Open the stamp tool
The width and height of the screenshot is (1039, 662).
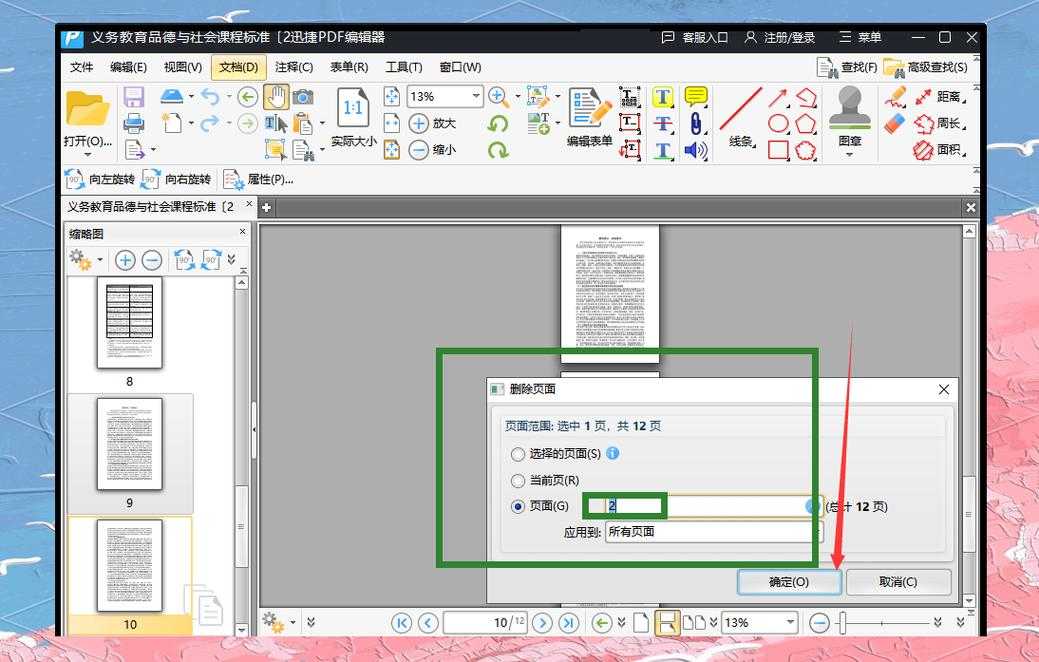point(850,109)
